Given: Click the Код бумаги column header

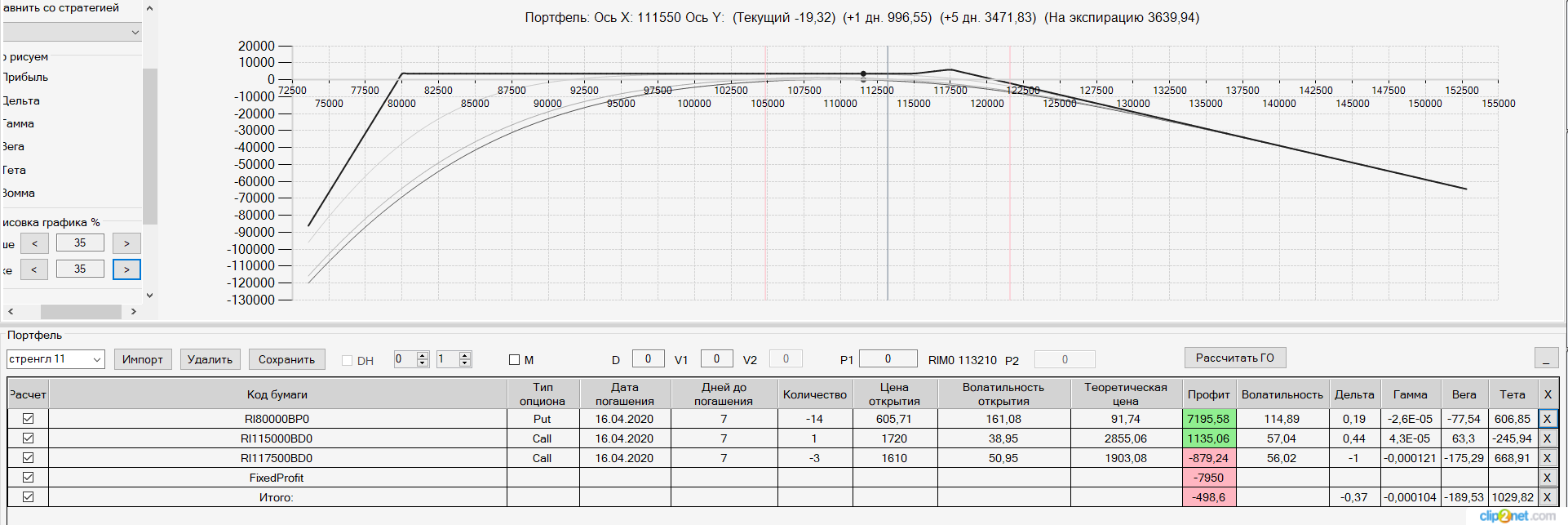Looking at the screenshot, I should pyautogui.click(x=277, y=394).
